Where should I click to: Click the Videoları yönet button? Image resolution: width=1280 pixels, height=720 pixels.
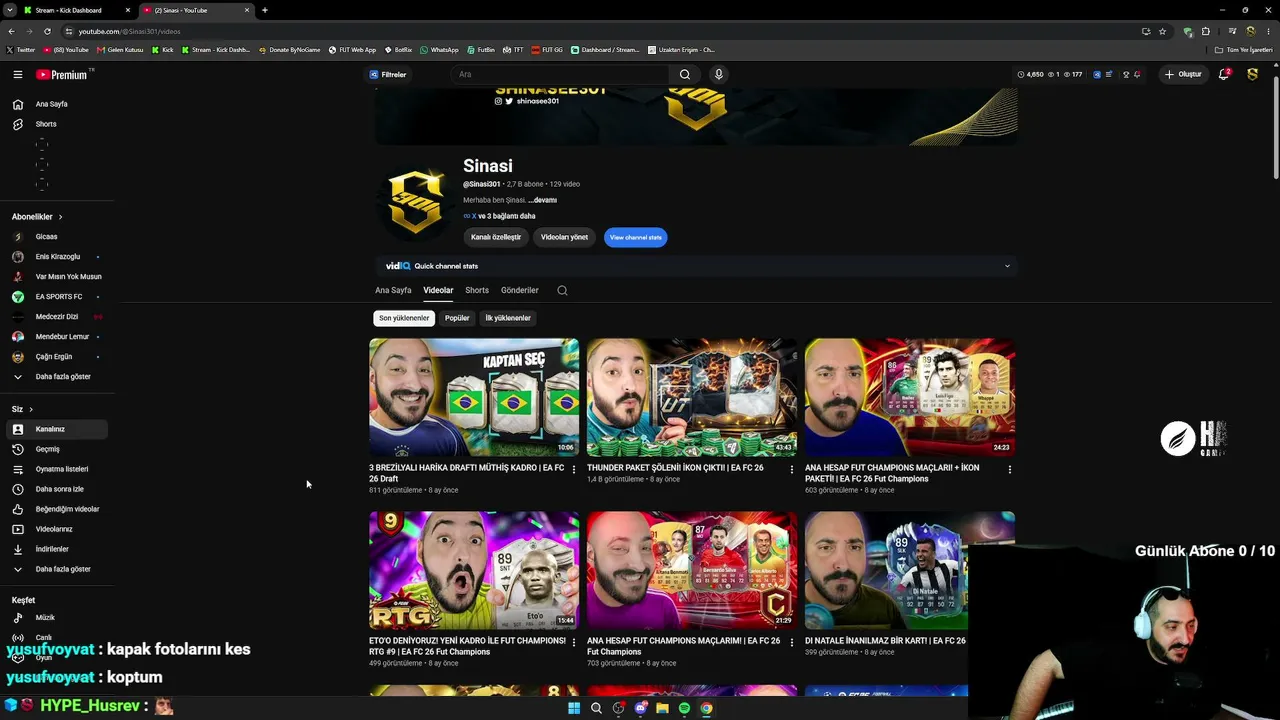tap(564, 237)
